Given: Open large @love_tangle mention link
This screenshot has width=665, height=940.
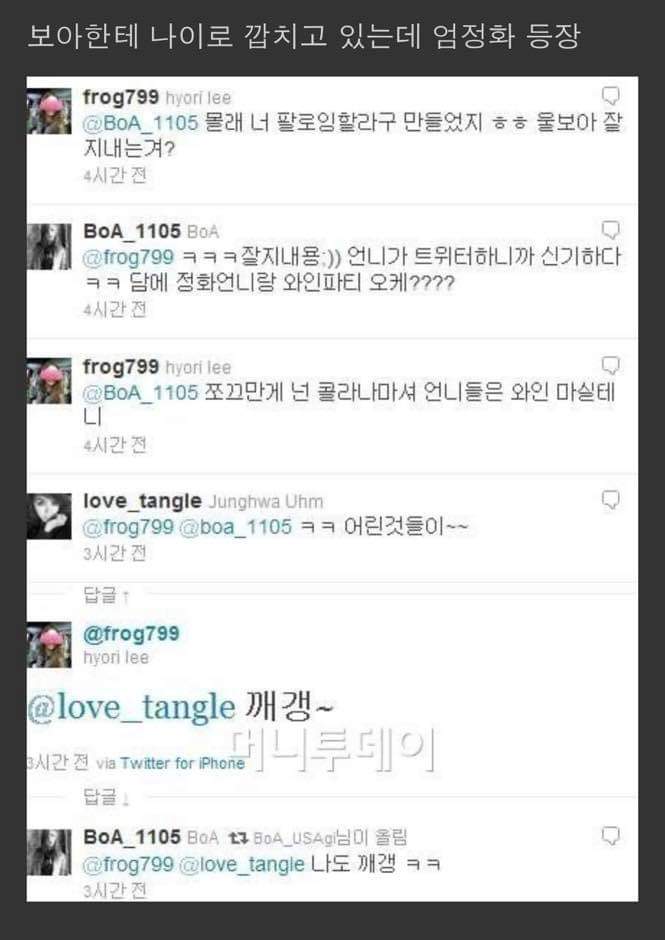Looking at the screenshot, I should [x=131, y=709].
